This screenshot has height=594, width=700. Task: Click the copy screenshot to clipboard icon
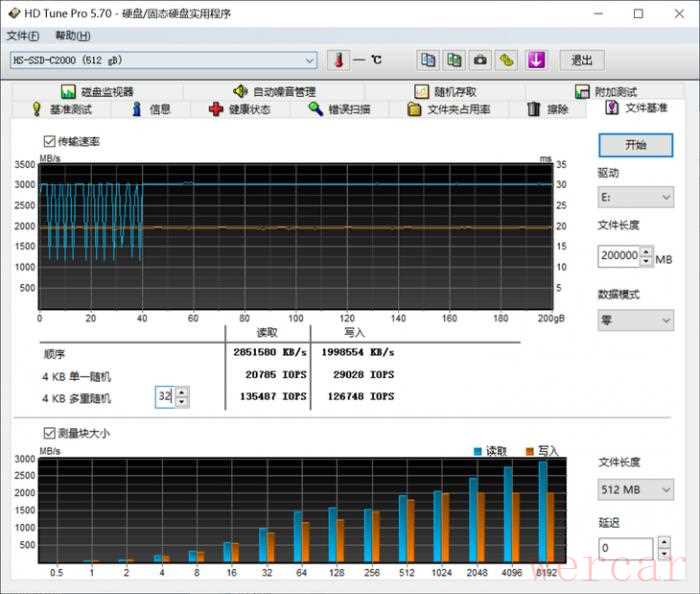point(454,59)
